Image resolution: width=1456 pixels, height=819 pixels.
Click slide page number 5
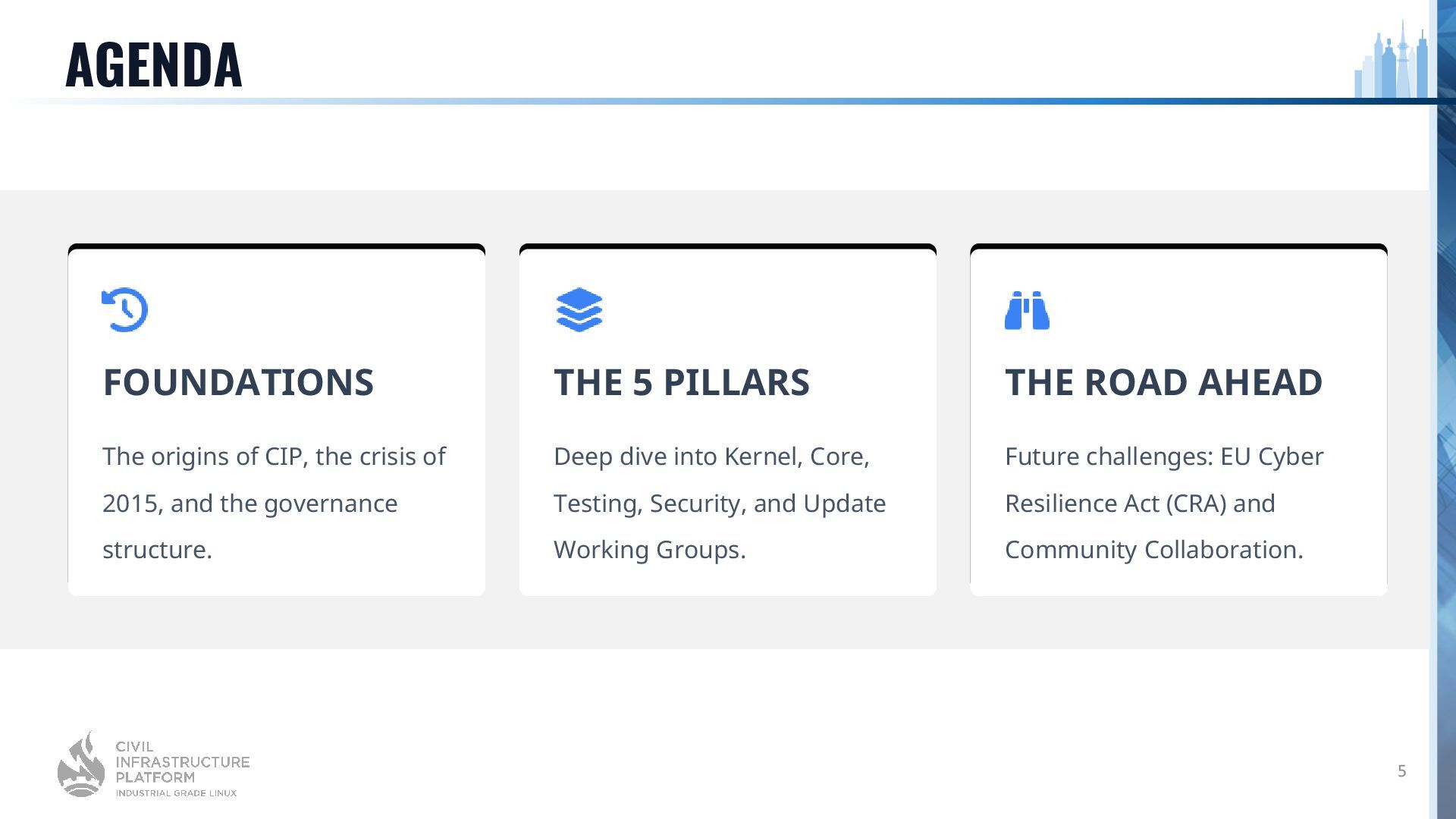1401,771
